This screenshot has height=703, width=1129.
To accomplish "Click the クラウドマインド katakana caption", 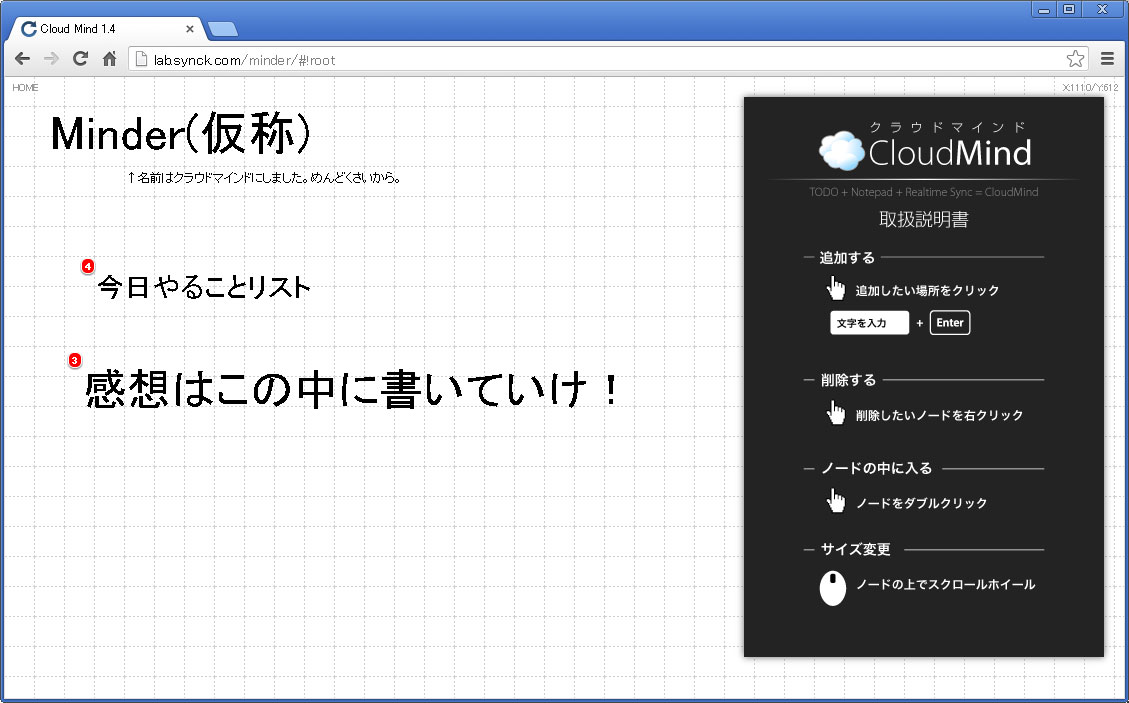I will [948, 127].
